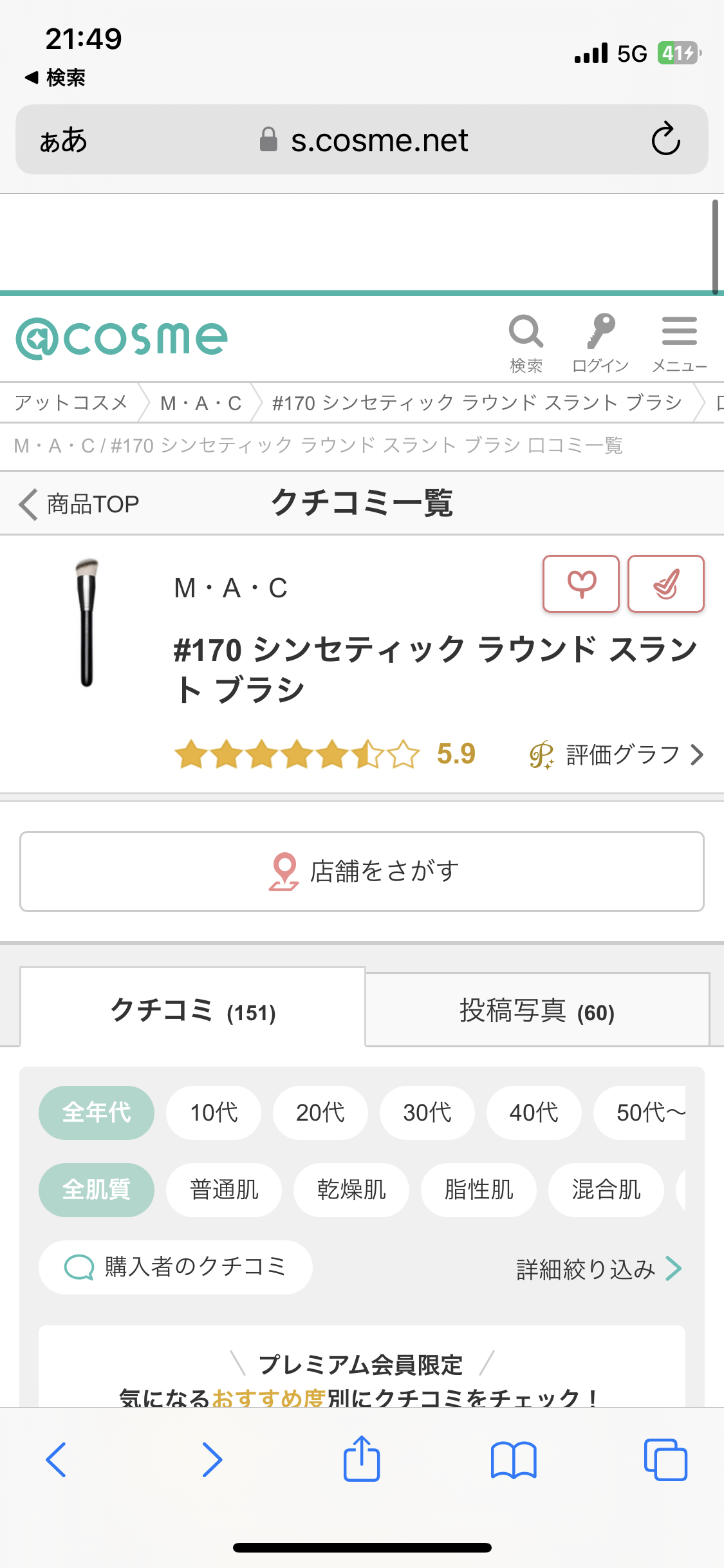Go back to 商品TOP

click(x=80, y=504)
